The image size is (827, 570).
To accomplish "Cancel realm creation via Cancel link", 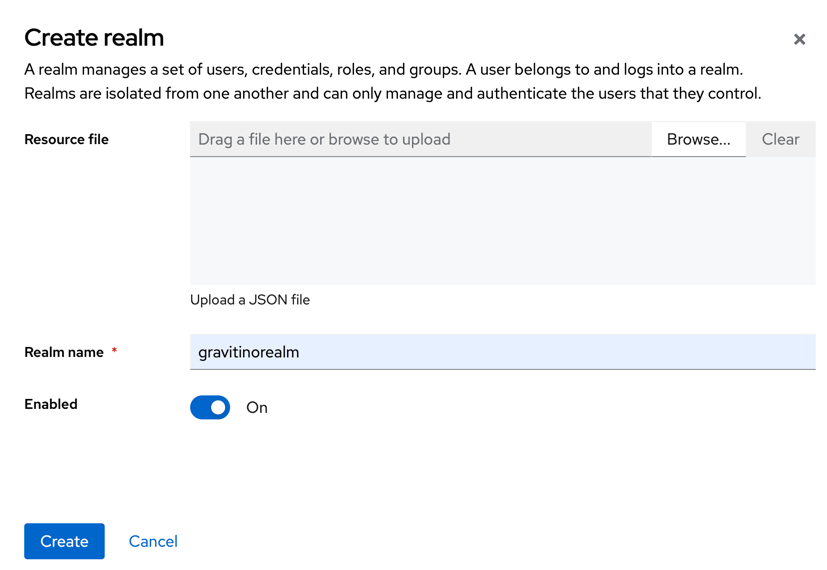I will tap(153, 541).
